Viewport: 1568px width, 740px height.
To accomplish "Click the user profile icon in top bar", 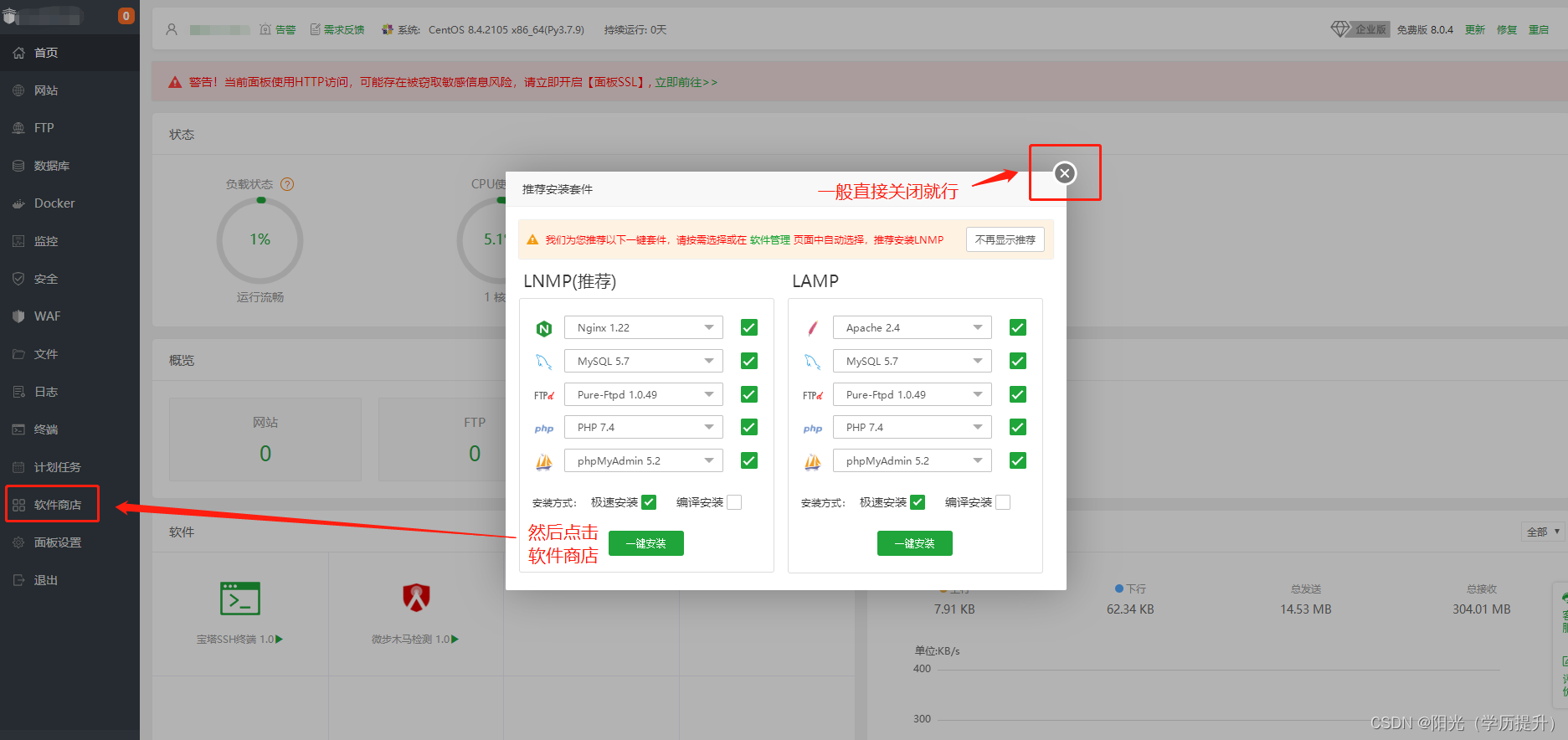I will coord(172,29).
